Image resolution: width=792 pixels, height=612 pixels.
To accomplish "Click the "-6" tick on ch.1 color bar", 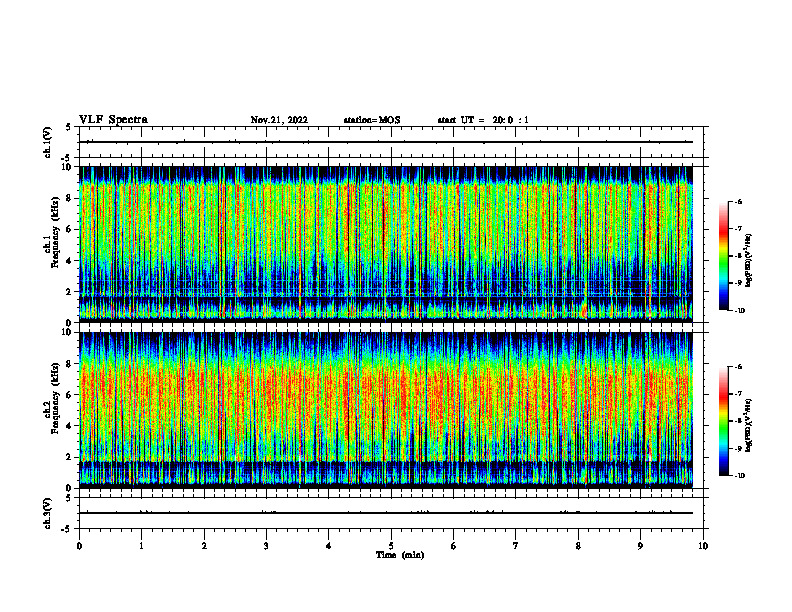I will click(x=739, y=202).
